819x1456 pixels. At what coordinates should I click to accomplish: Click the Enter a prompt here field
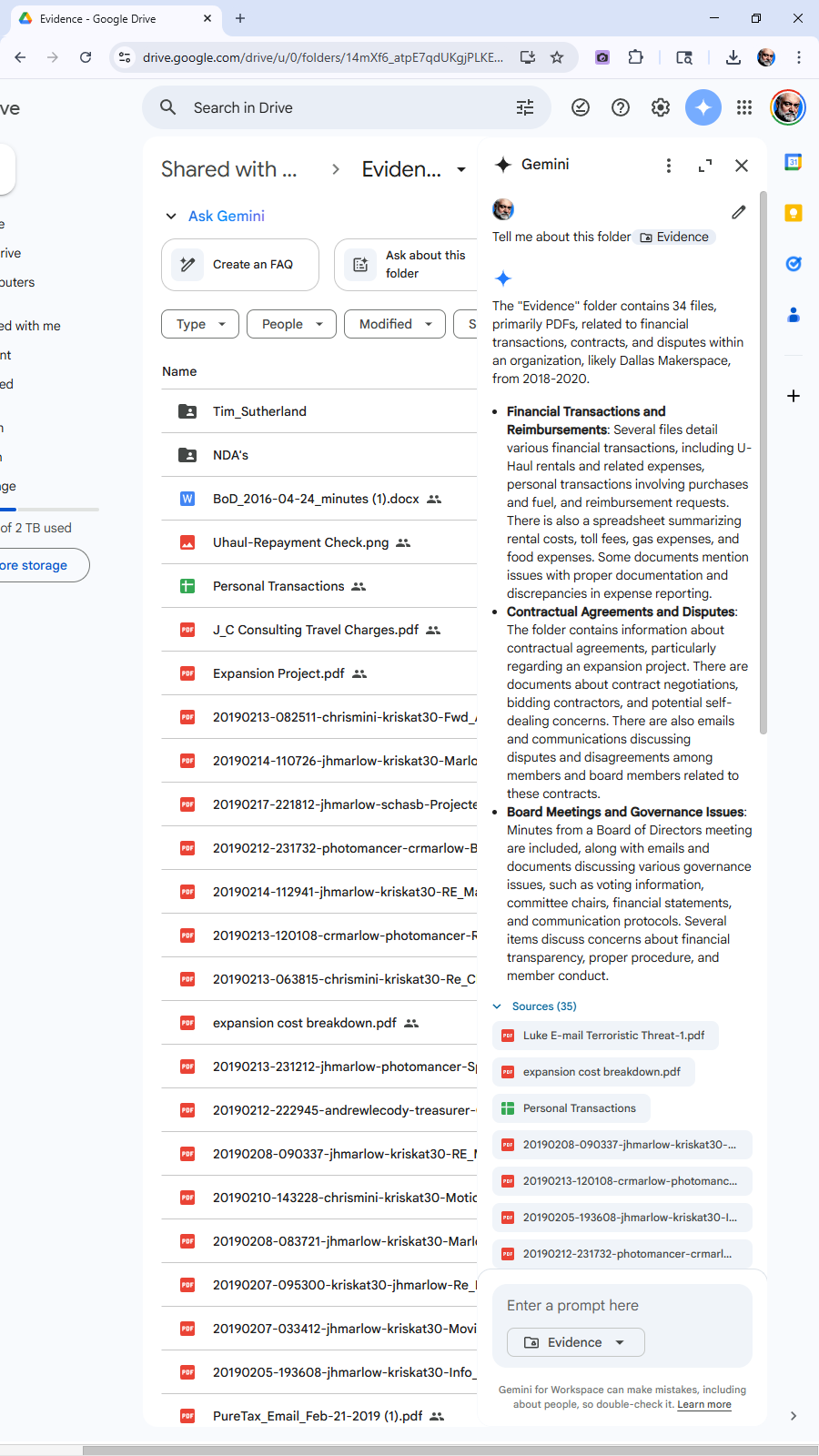(x=622, y=1306)
